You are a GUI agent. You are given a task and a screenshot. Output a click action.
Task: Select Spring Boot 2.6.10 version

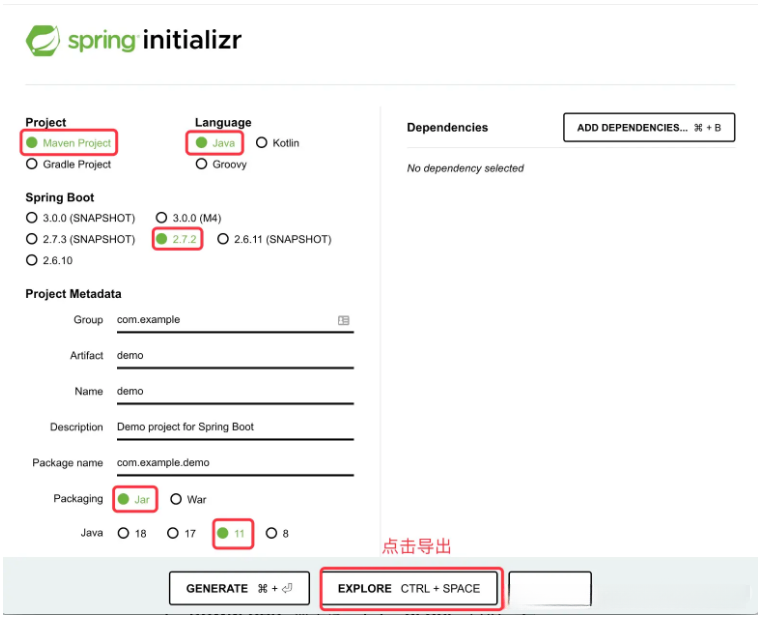(x=32, y=260)
